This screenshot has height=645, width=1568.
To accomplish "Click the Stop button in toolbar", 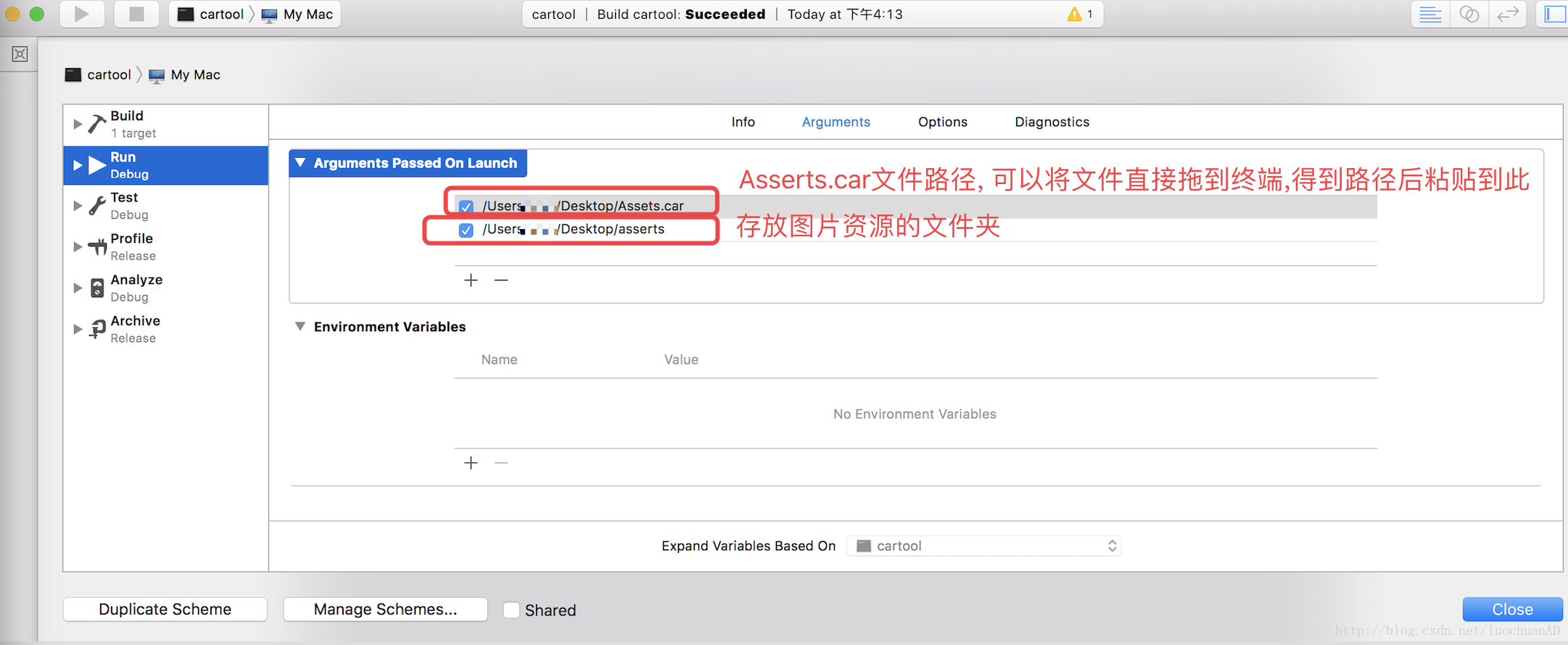I will pos(136,14).
